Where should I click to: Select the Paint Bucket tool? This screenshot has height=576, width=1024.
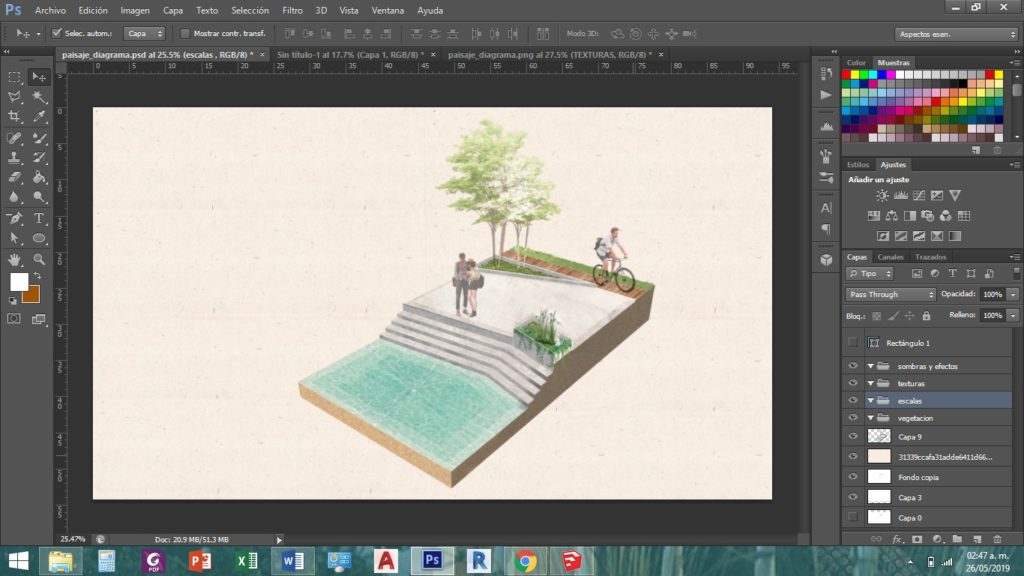tap(39, 177)
